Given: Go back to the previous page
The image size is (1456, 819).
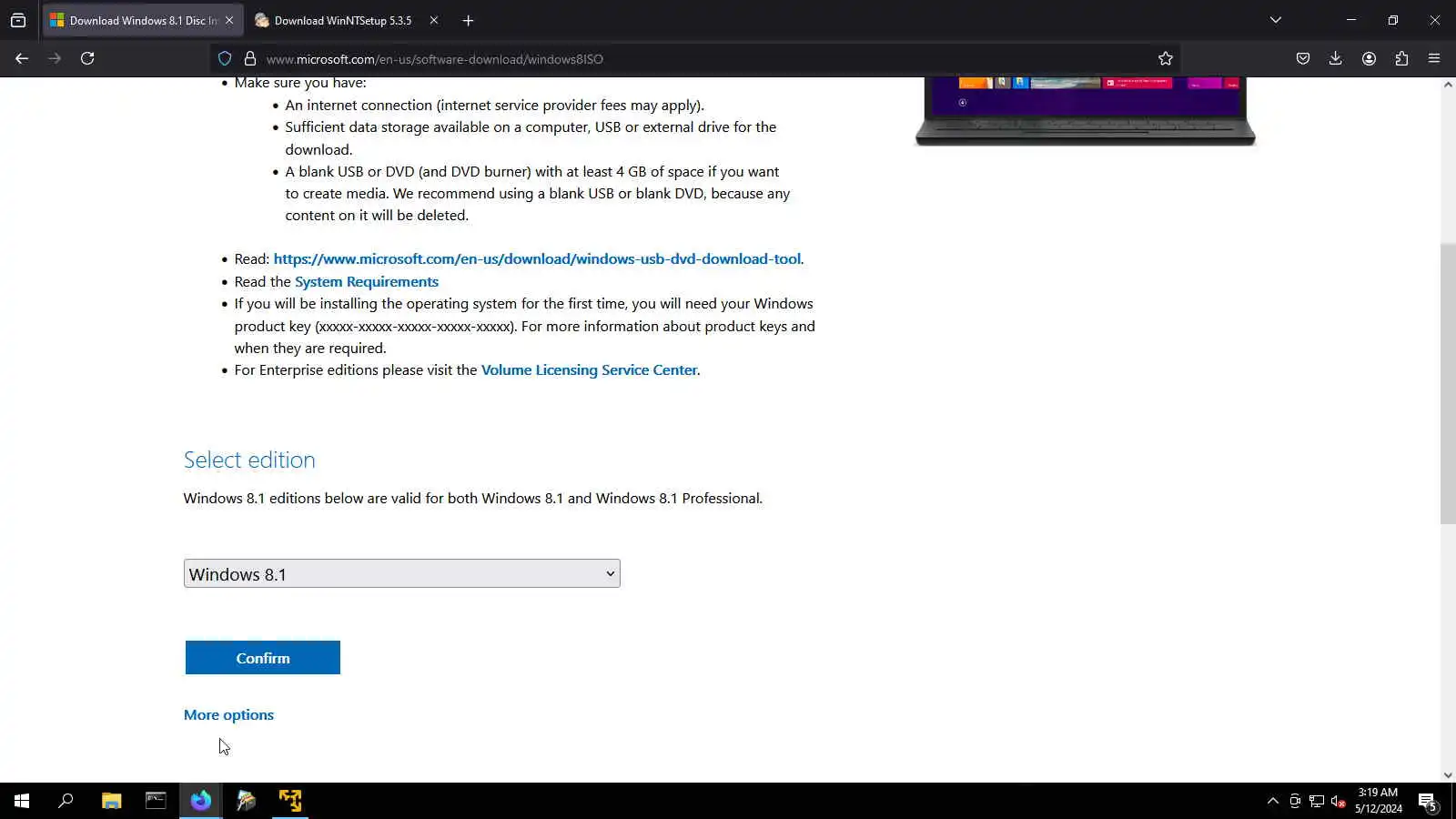Looking at the screenshot, I should tap(22, 58).
